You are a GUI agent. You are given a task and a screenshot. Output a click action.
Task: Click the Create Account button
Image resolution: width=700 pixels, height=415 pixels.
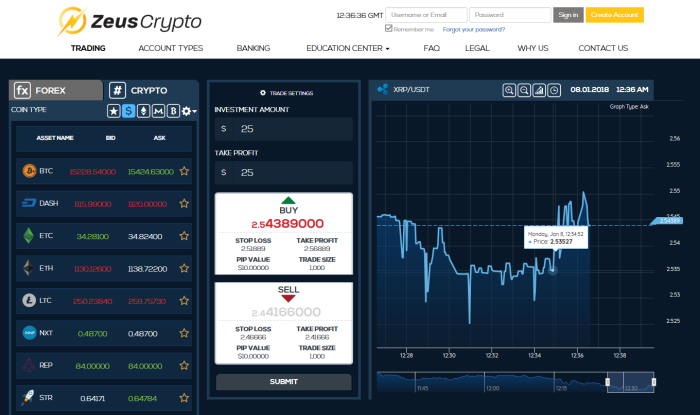coord(615,15)
